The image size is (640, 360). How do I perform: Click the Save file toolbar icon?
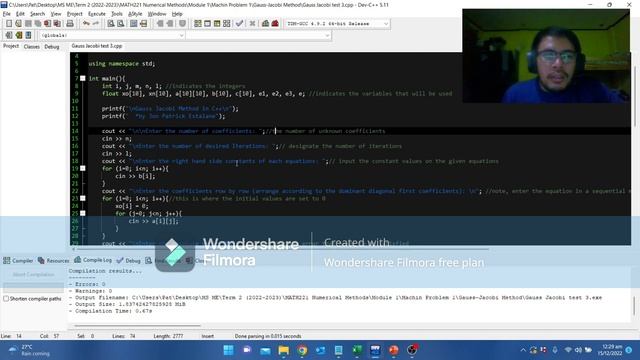[x=28, y=24]
